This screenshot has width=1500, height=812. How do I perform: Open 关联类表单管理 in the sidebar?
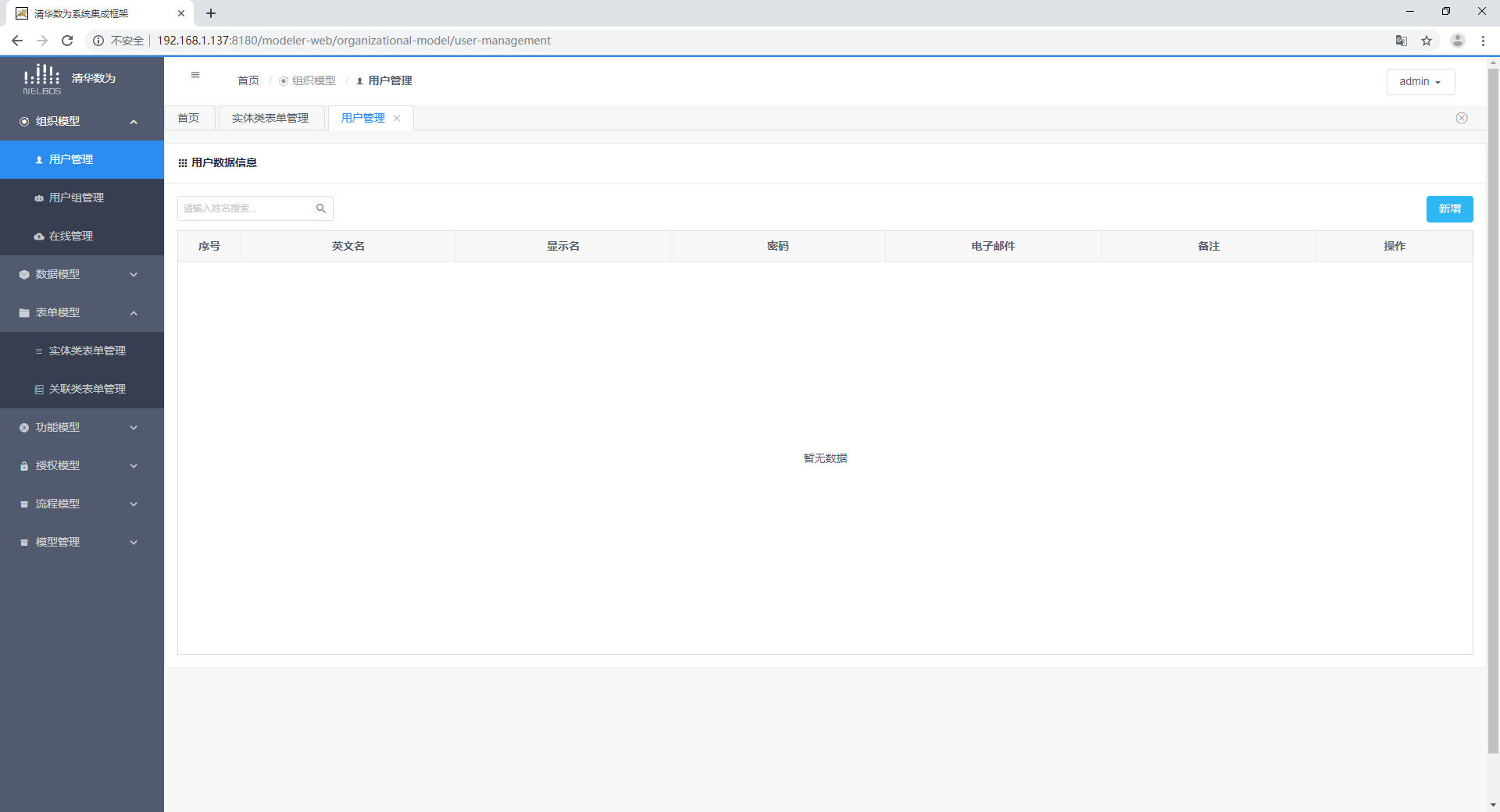point(82,389)
